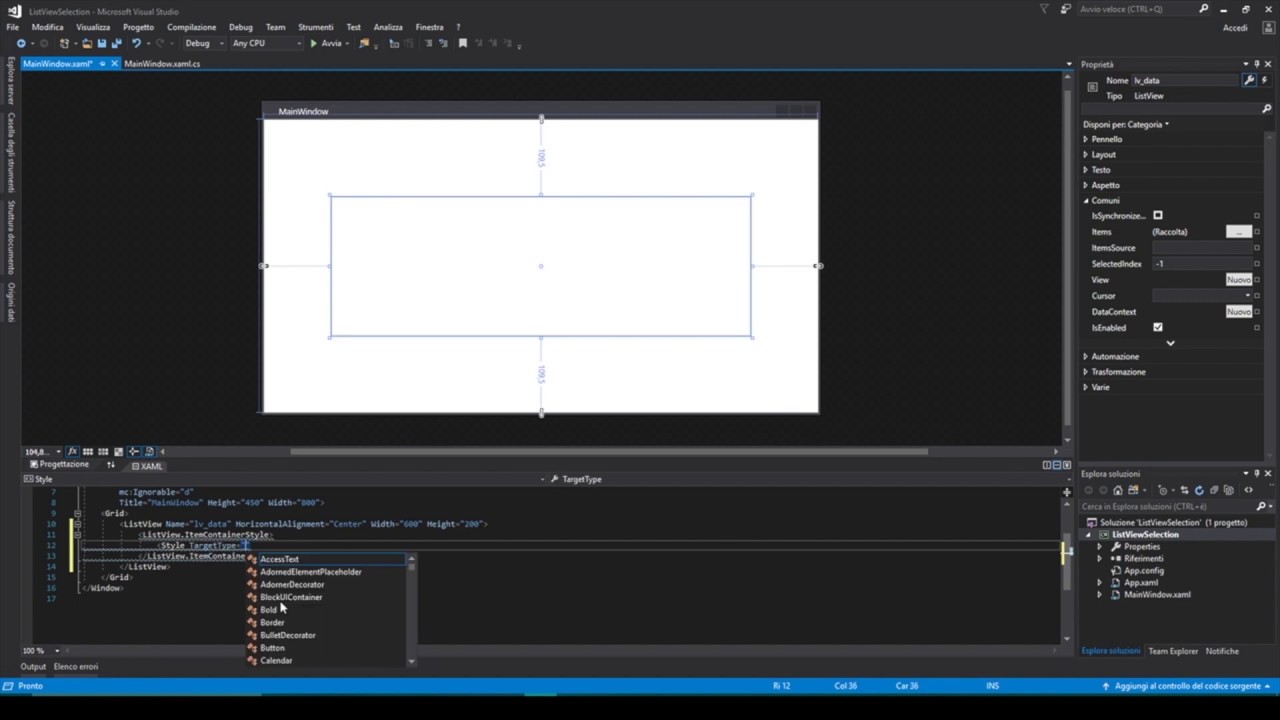Image resolution: width=1280 pixels, height=720 pixels.
Task: Click the Save All toolbar icon
Action: pyautogui.click(x=117, y=43)
